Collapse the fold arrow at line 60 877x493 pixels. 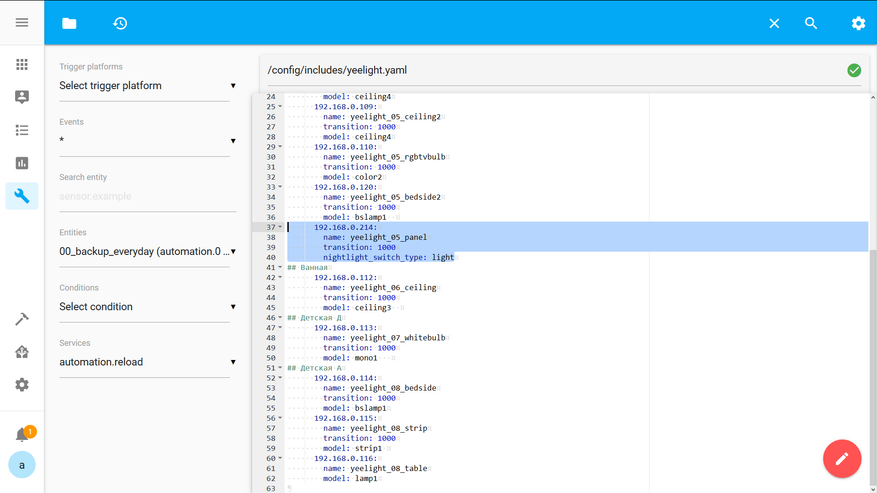click(280, 458)
